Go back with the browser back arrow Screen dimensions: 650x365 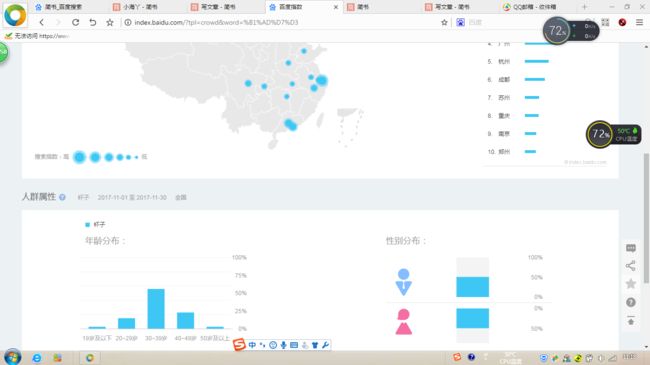41,22
